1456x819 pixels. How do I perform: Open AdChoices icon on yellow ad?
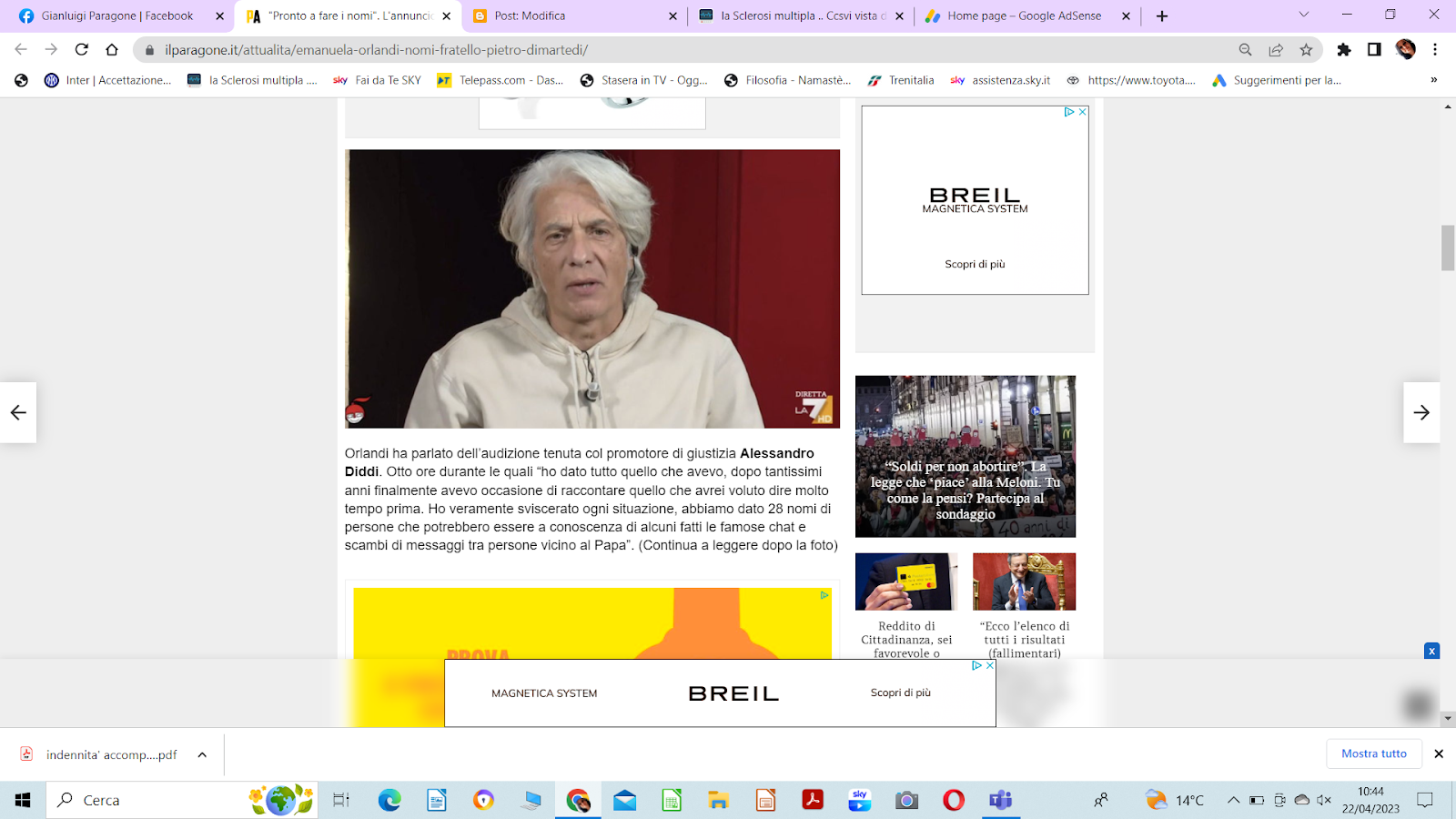[824, 595]
